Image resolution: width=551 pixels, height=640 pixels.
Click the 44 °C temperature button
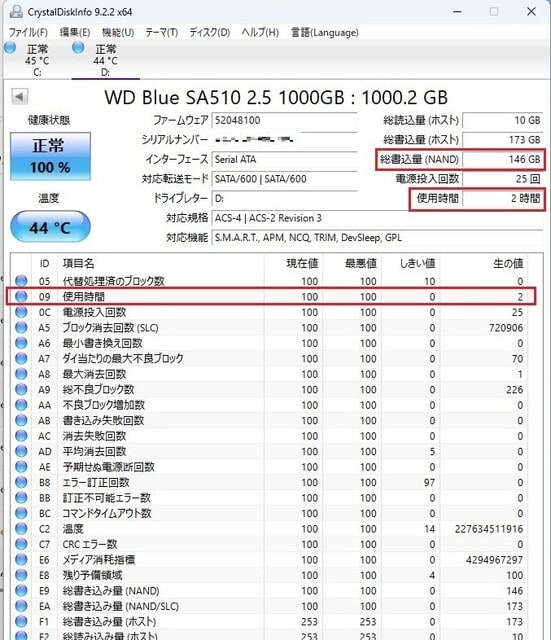pos(50,227)
